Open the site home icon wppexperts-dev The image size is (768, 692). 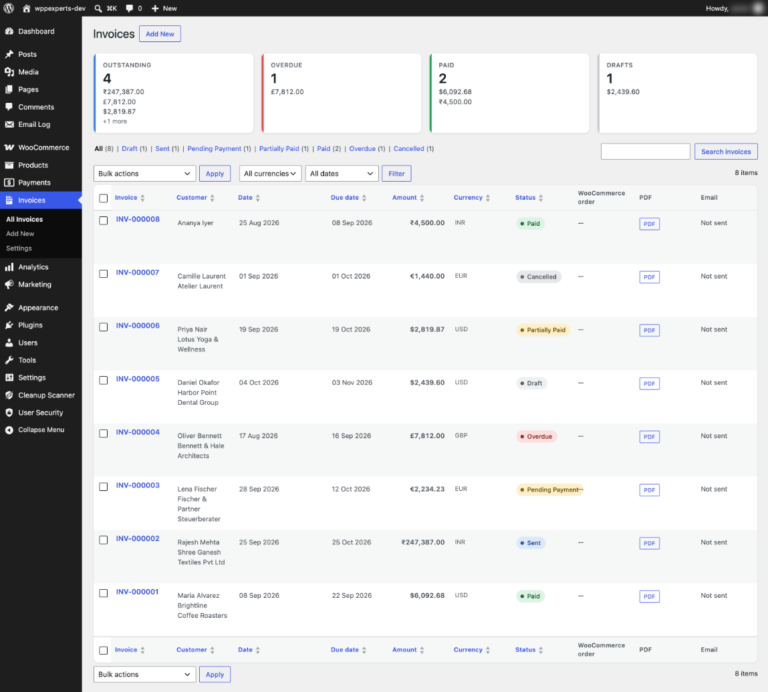(26, 8)
